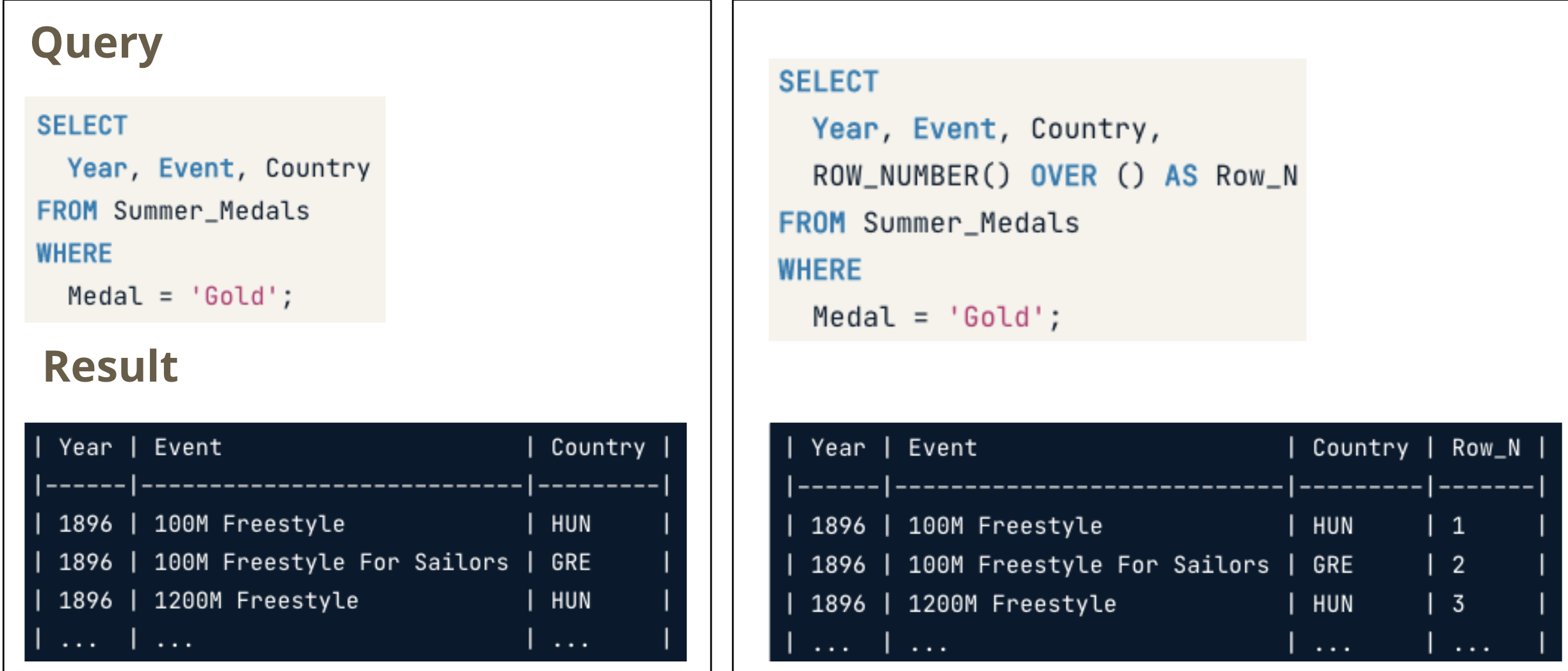
Task: Click HUN in first left result row
Action: coord(571,524)
